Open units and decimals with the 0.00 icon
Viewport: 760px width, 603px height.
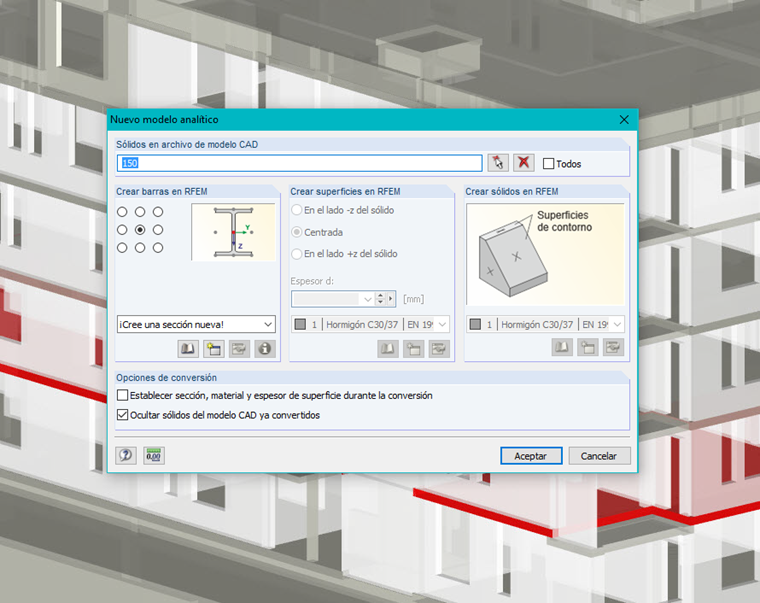154,455
